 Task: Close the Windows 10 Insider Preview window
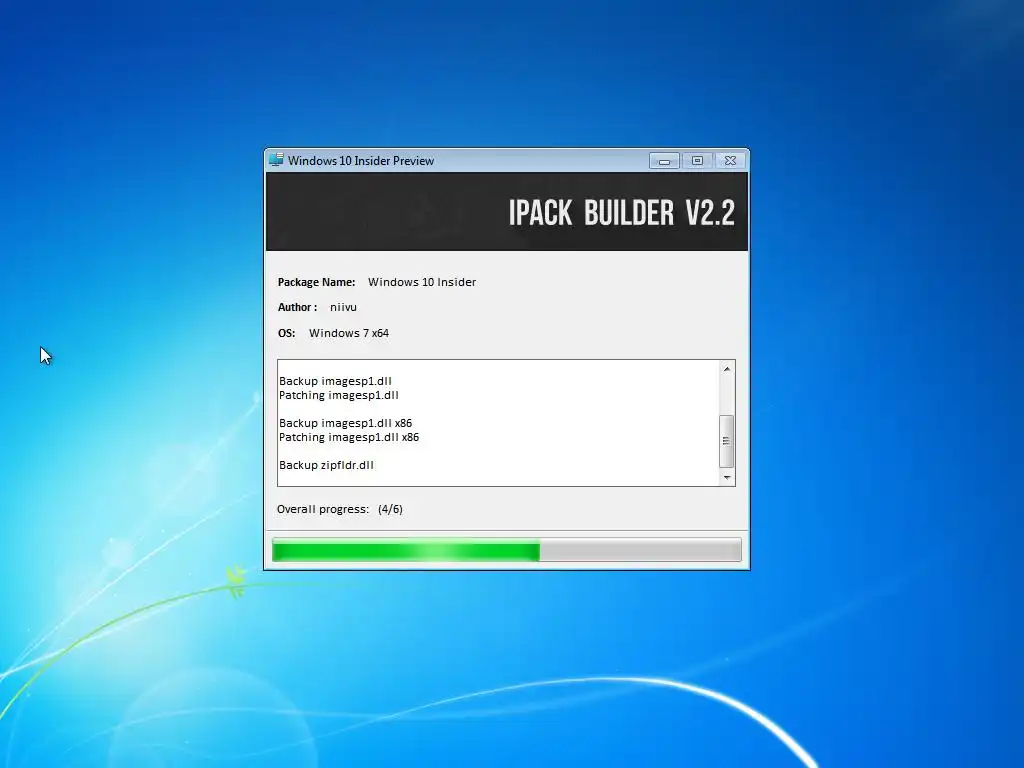(730, 161)
